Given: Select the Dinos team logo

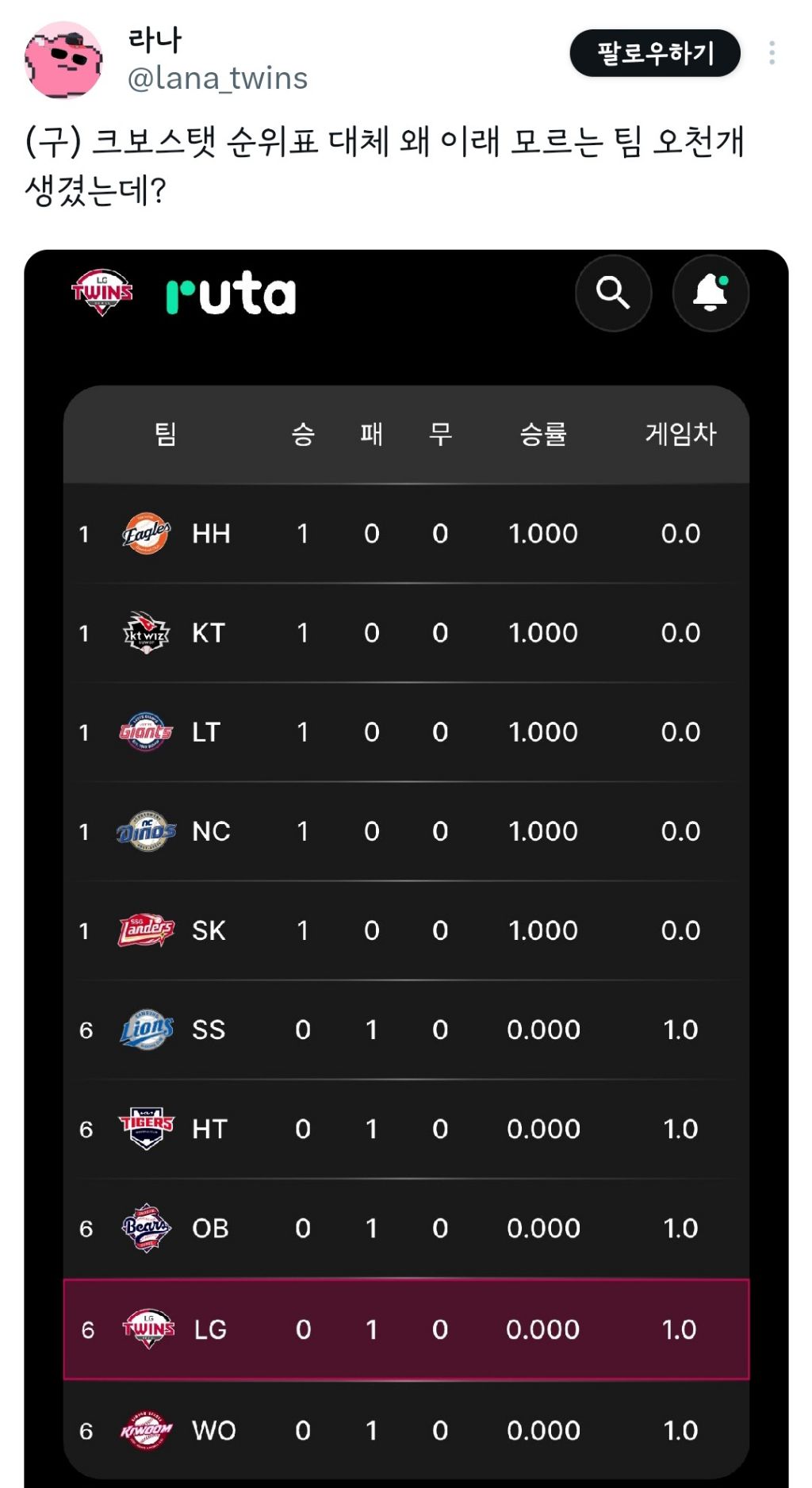Looking at the screenshot, I should [x=146, y=831].
